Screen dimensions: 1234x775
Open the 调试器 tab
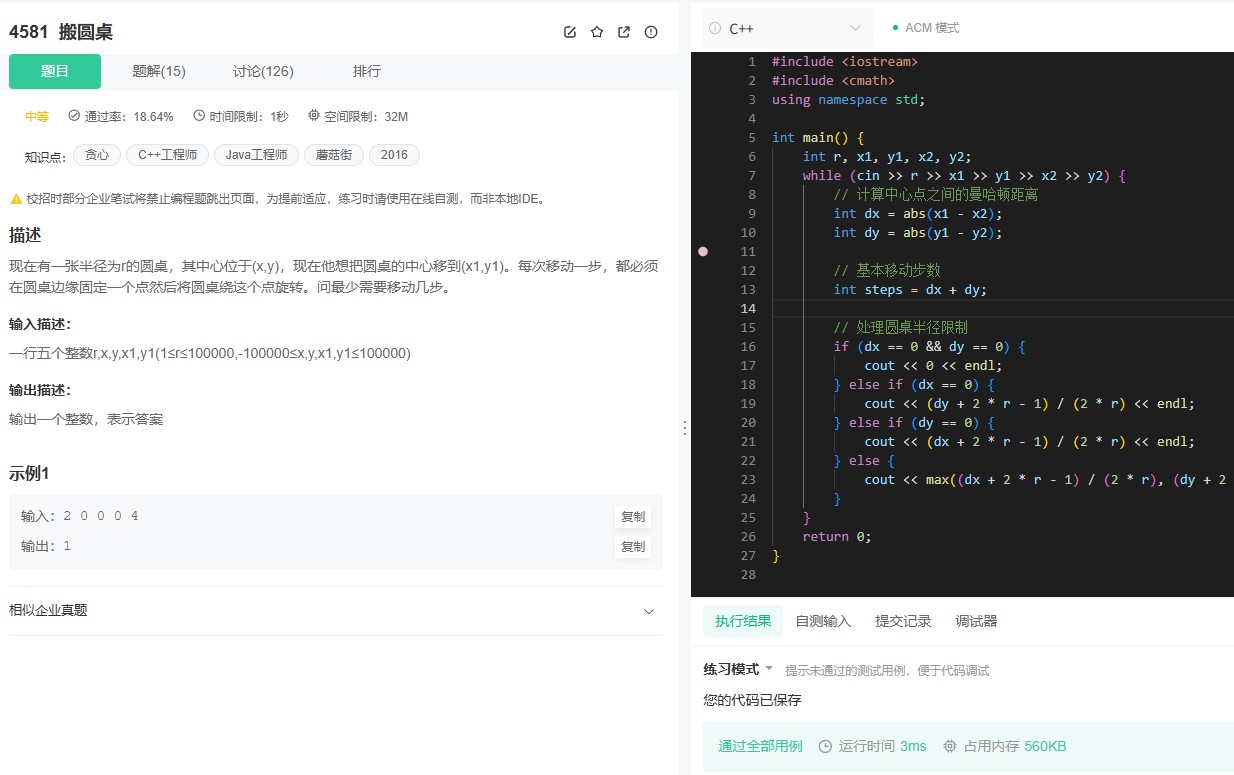tap(977, 620)
